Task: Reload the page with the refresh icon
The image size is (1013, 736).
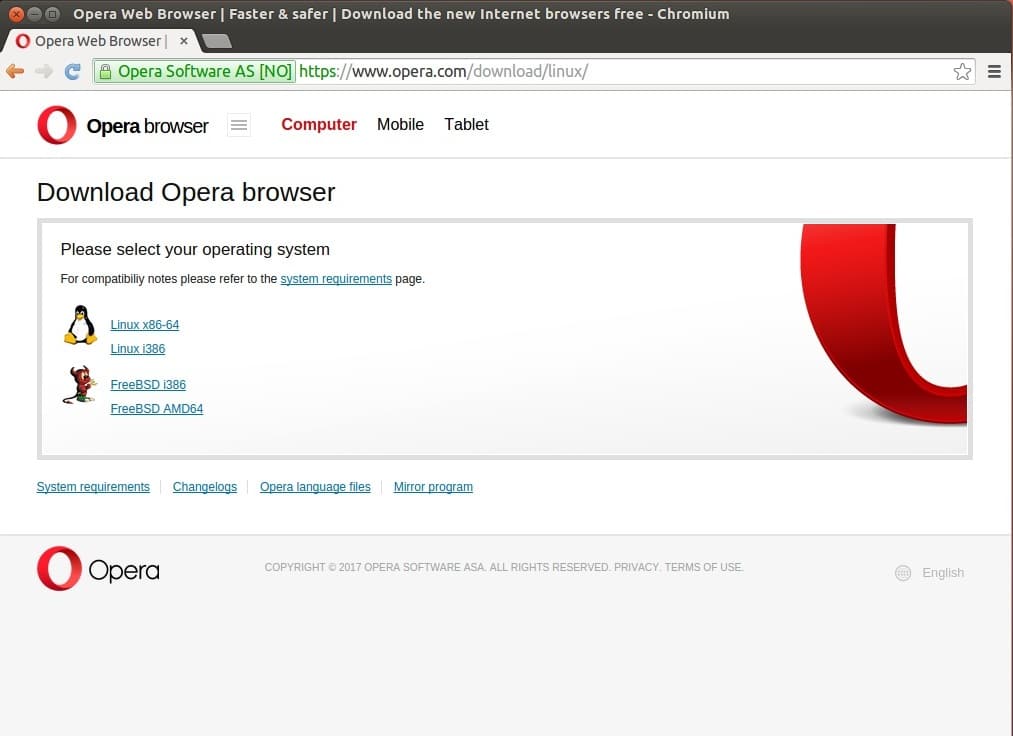Action: (x=72, y=71)
